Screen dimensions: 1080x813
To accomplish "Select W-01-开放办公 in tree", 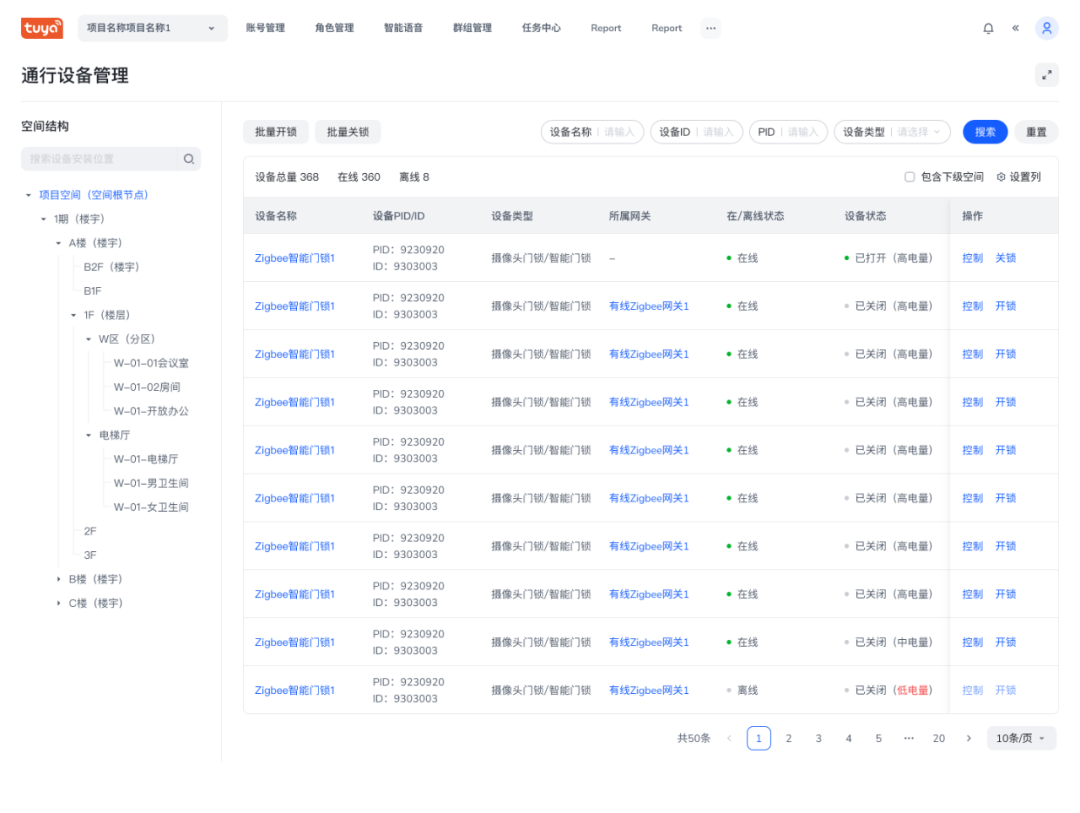I will pos(151,411).
